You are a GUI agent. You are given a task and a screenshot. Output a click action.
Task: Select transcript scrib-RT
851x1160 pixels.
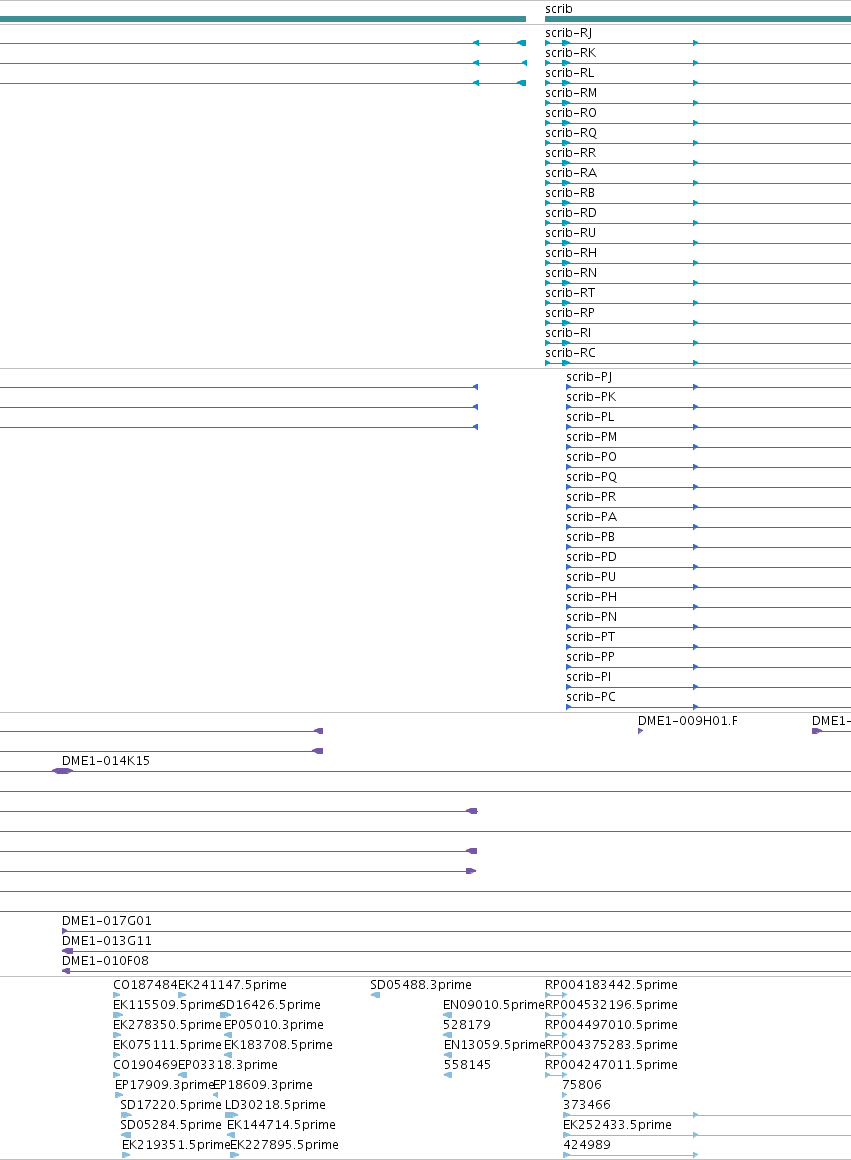click(570, 292)
